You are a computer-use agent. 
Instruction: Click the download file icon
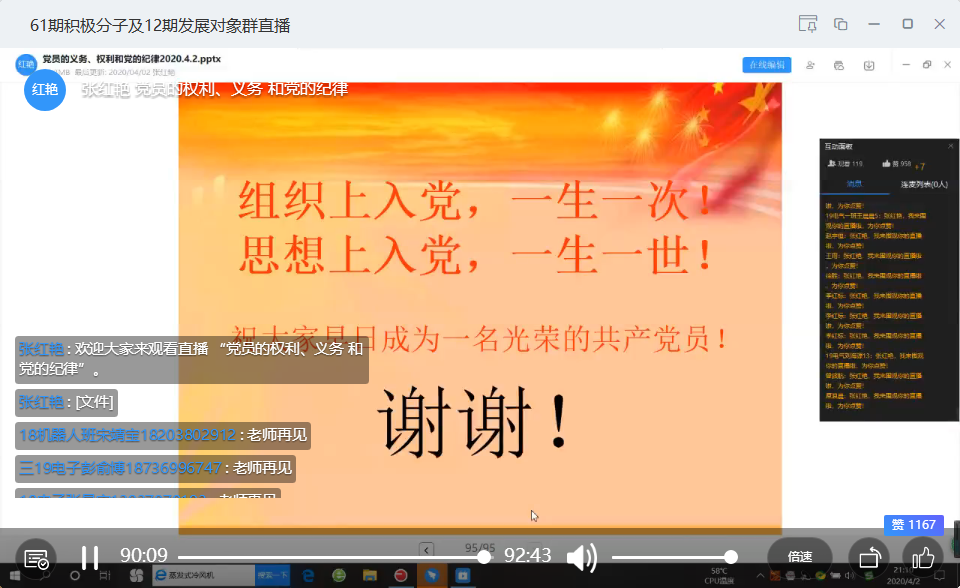pyautogui.click(x=869, y=65)
